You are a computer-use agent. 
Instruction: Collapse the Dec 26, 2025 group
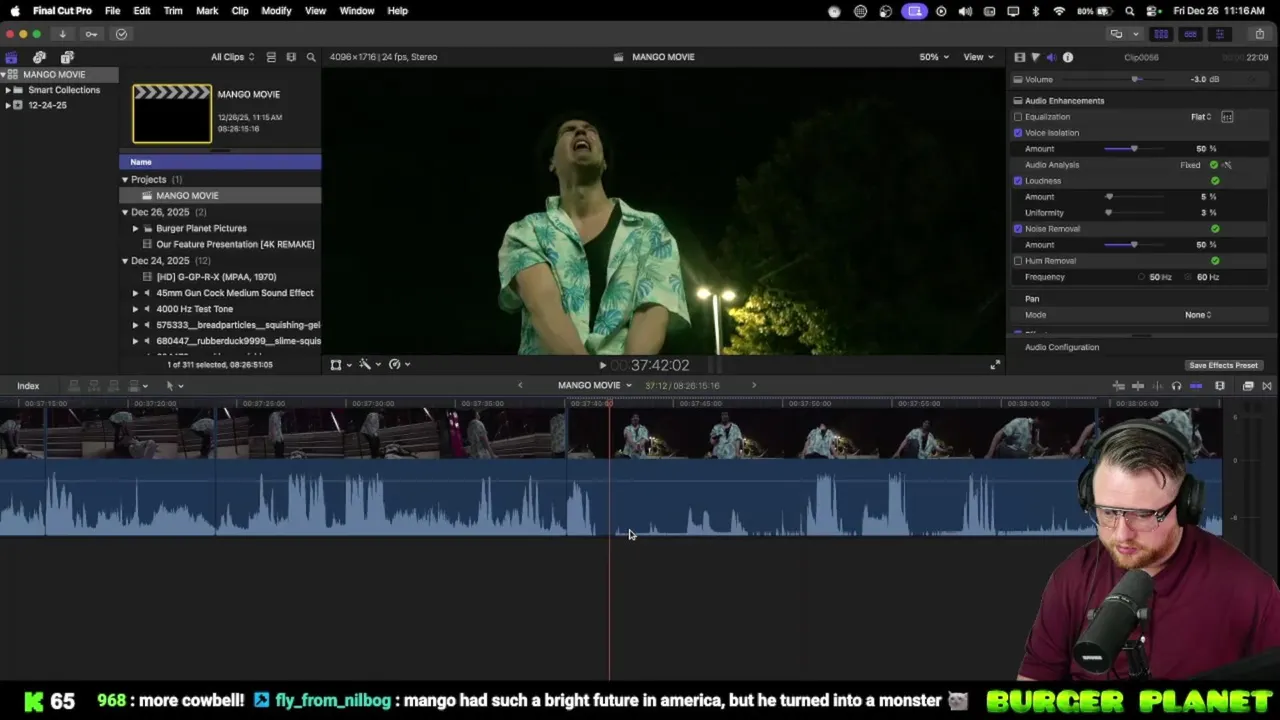pos(125,212)
